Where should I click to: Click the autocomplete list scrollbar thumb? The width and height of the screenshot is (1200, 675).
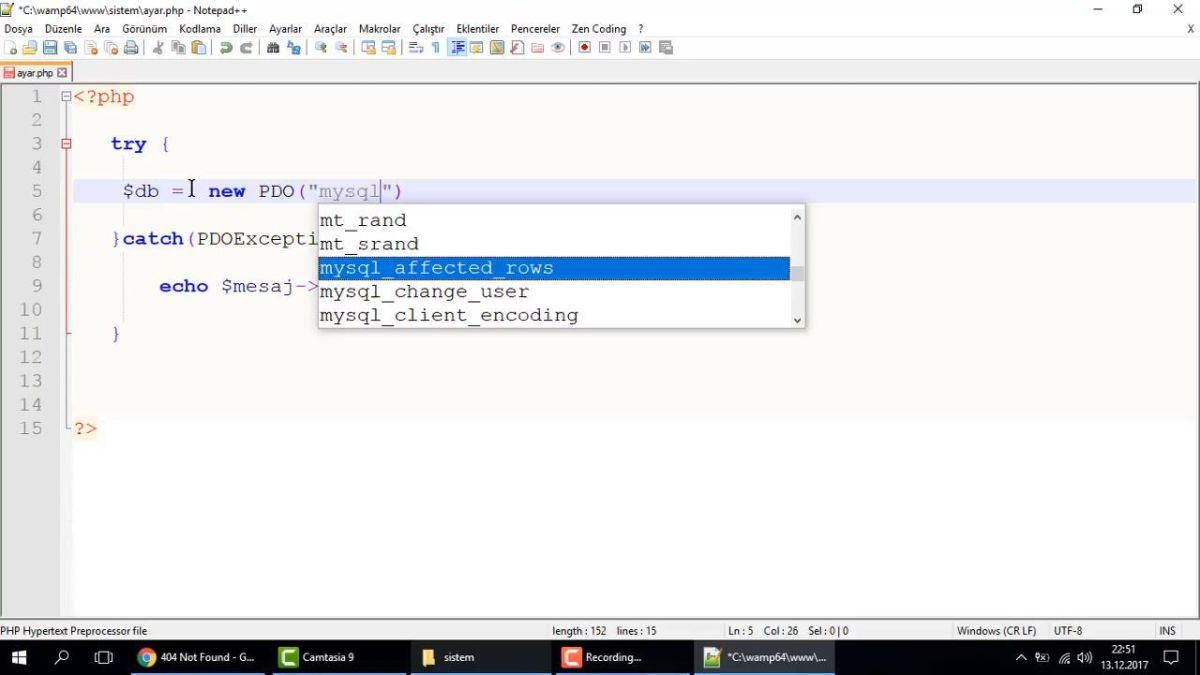pyautogui.click(x=797, y=273)
